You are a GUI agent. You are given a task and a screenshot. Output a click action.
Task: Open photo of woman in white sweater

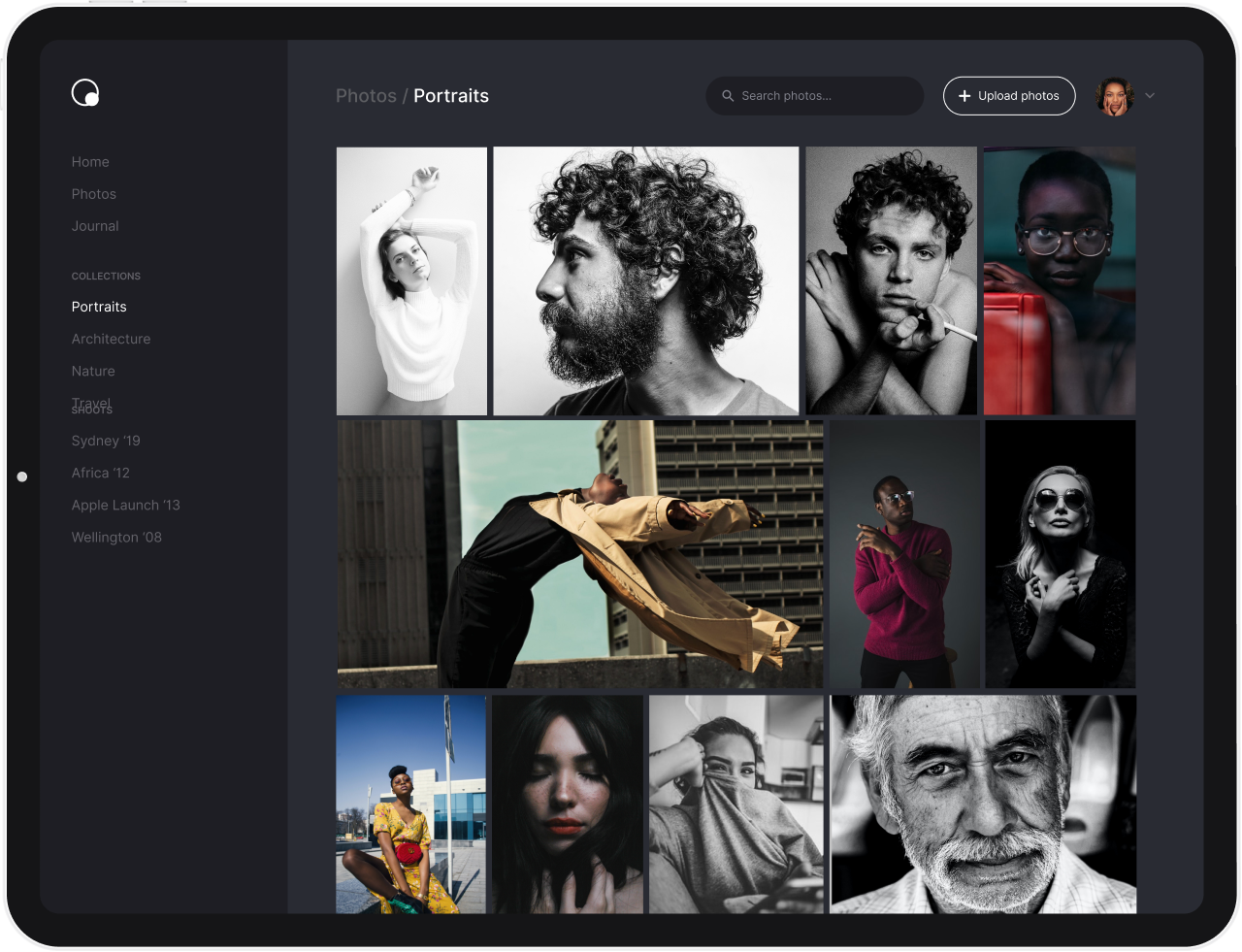(x=411, y=281)
